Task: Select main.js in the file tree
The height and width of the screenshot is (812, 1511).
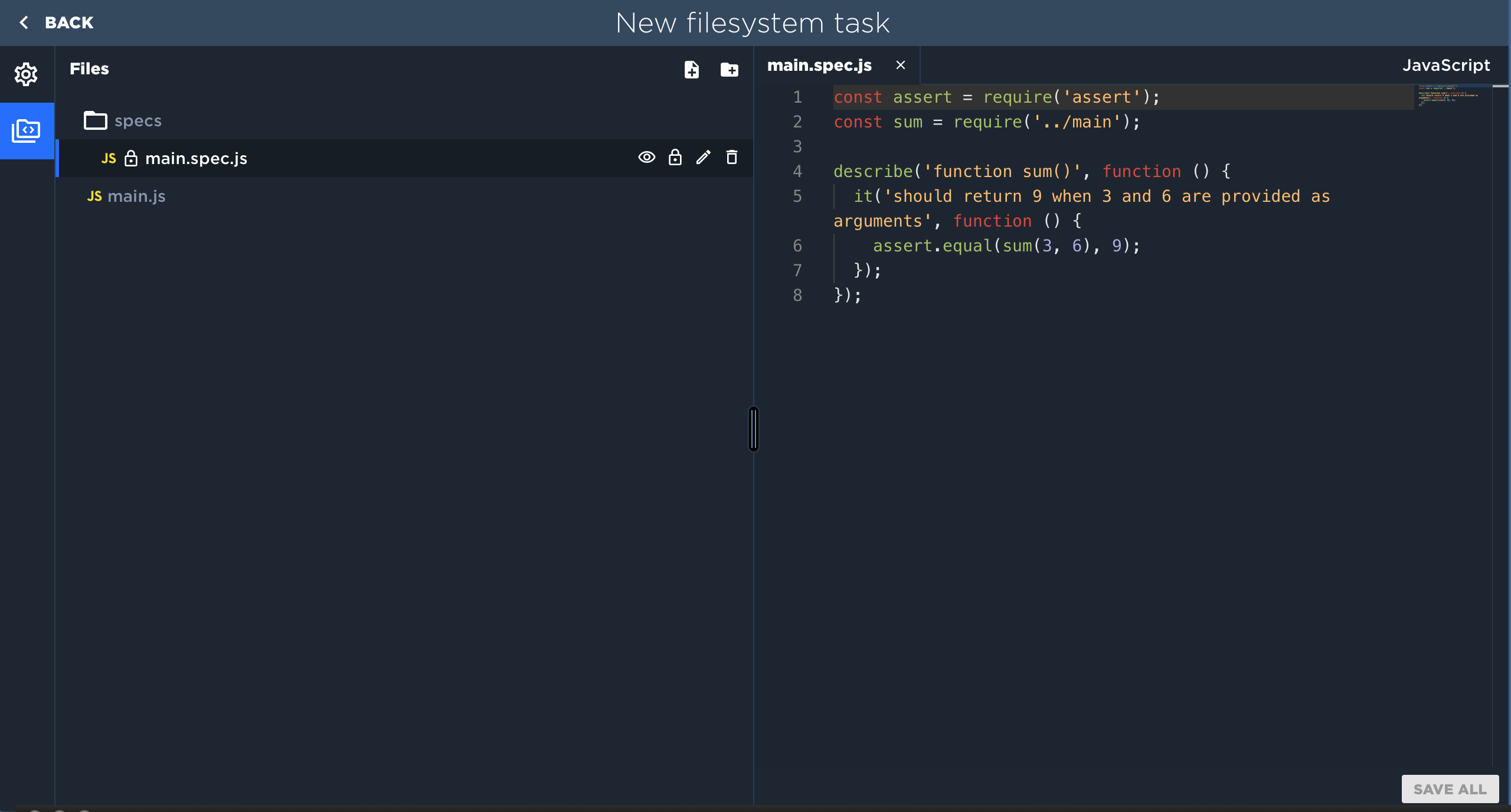Action: coord(136,196)
